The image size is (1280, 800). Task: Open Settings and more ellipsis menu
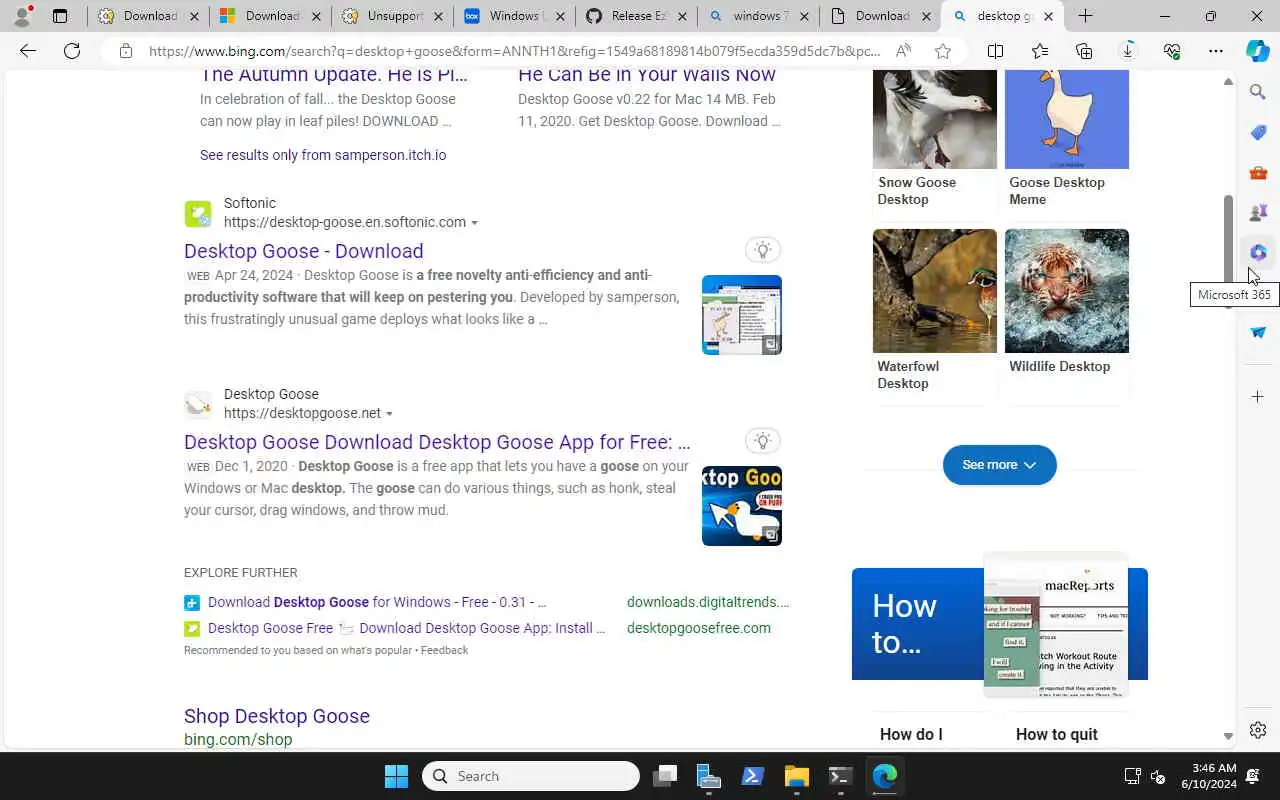click(x=1216, y=51)
